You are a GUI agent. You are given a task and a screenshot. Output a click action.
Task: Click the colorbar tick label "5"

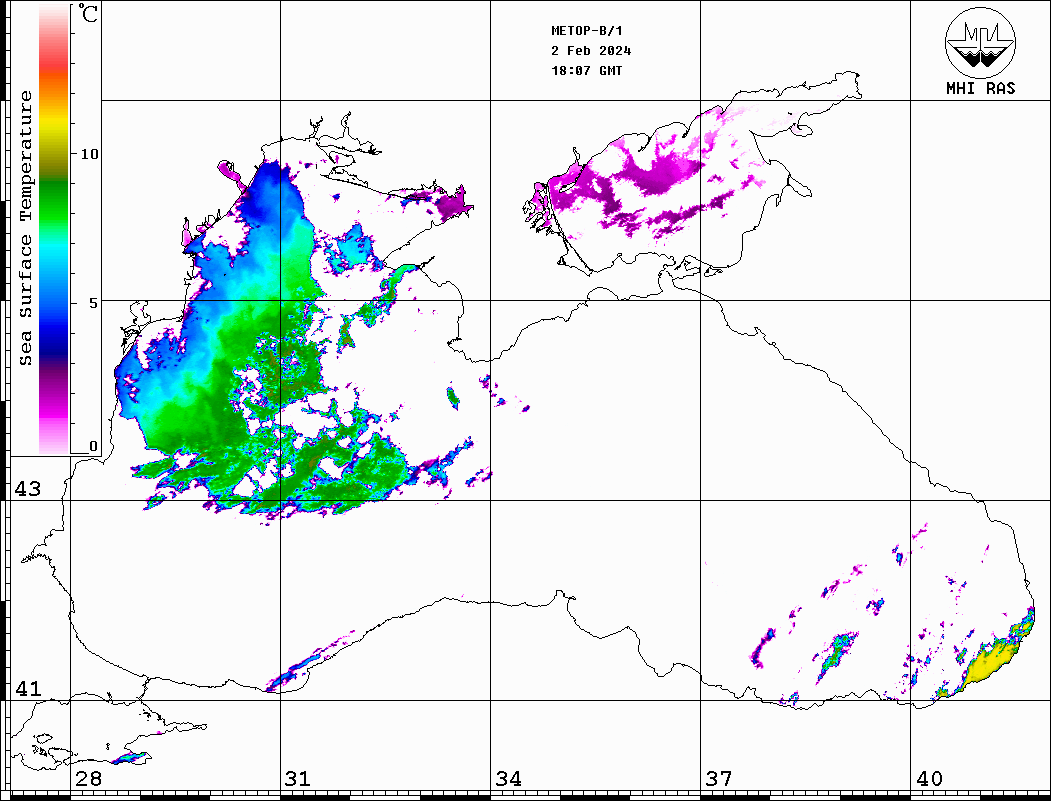[x=94, y=303]
